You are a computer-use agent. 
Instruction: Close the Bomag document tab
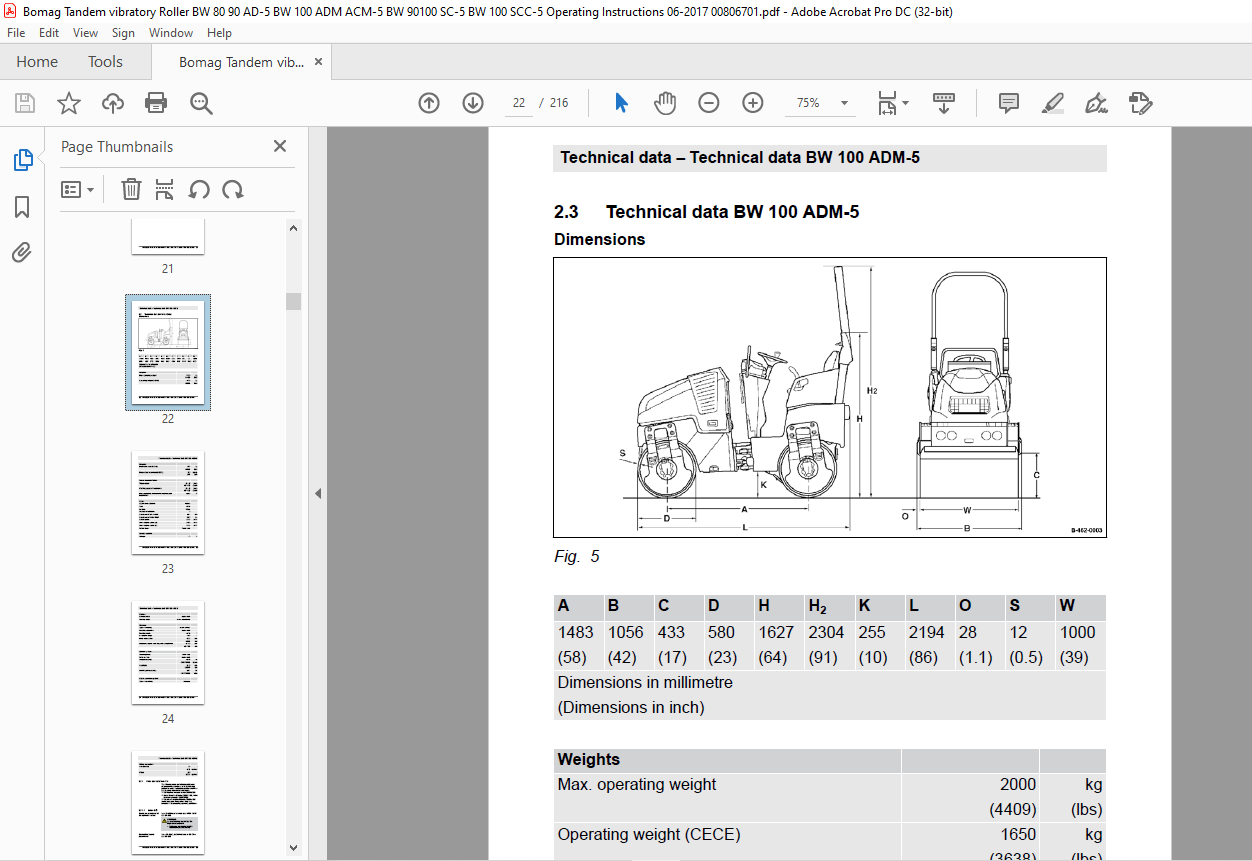pyautogui.click(x=318, y=62)
